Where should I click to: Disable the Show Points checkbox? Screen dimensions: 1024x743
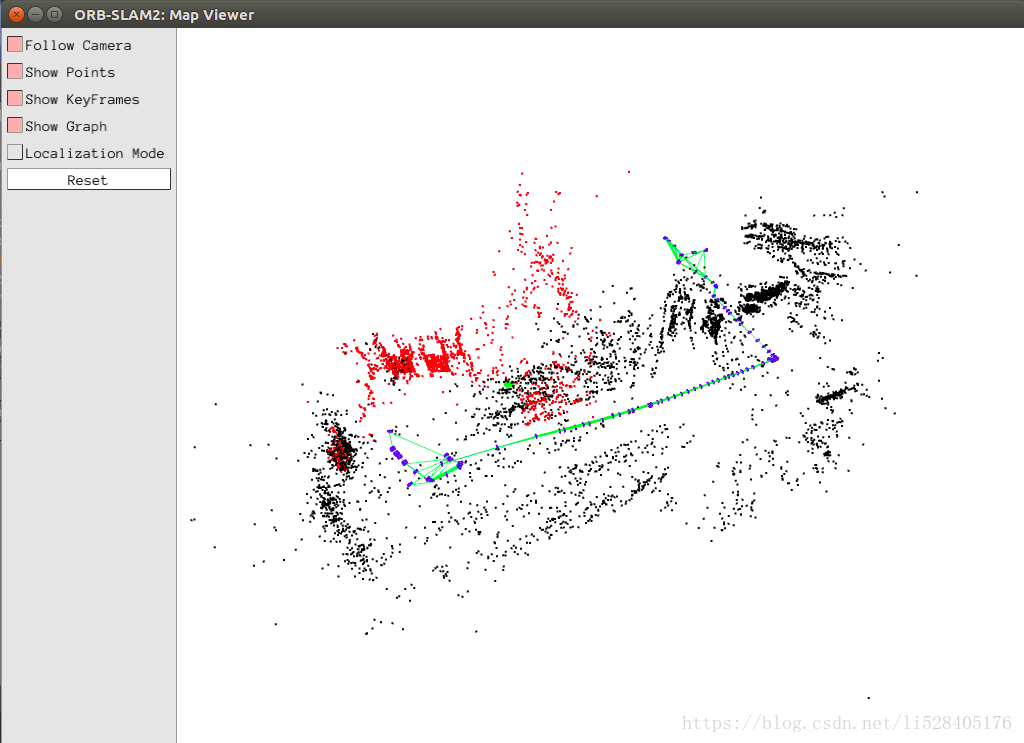[15, 71]
